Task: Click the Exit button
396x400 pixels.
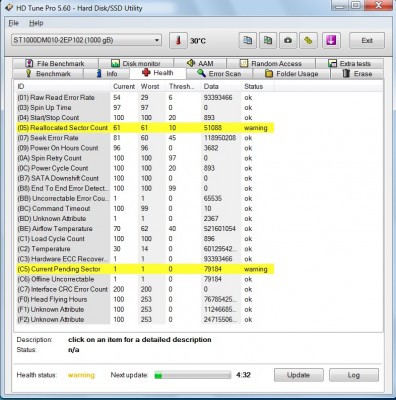Action: pyautogui.click(x=367, y=41)
